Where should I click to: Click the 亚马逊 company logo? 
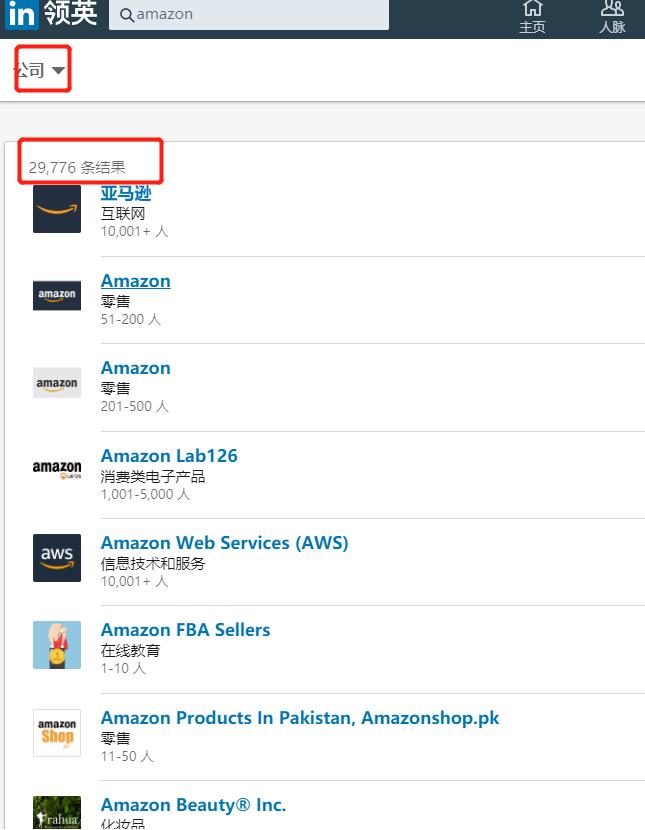(57, 209)
